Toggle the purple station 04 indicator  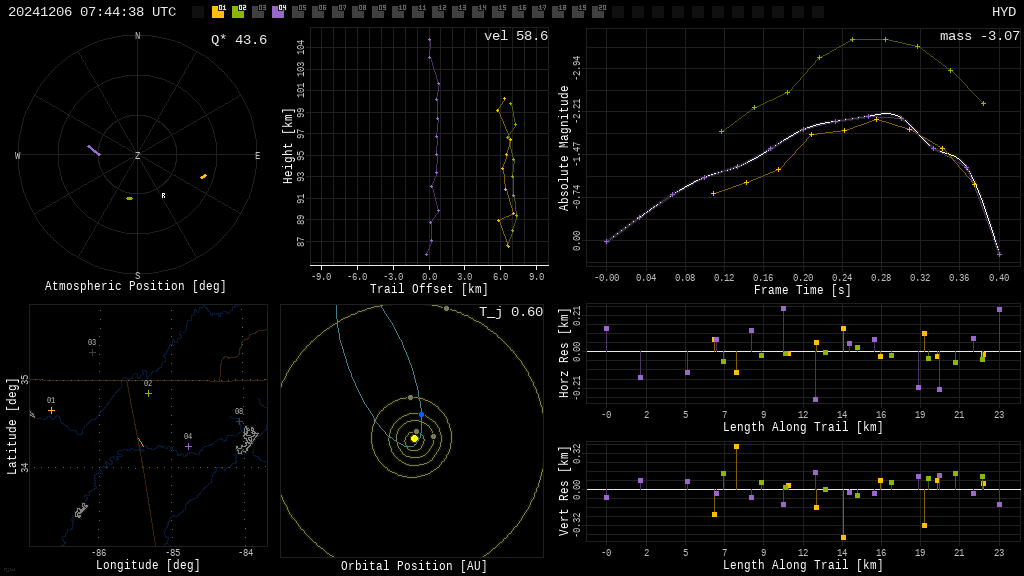pyautogui.click(x=278, y=12)
